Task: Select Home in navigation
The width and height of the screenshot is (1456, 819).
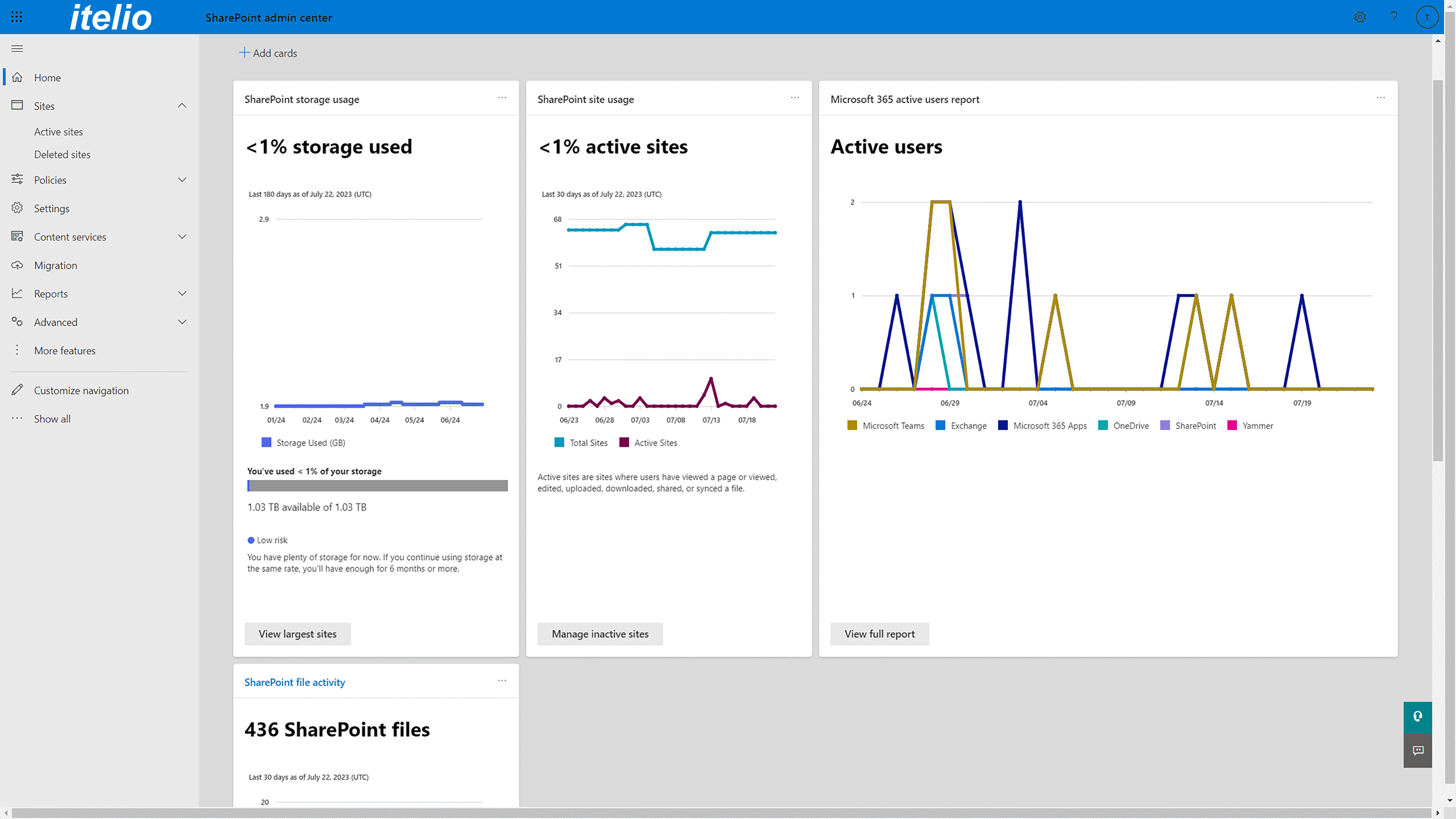Action: [x=47, y=77]
